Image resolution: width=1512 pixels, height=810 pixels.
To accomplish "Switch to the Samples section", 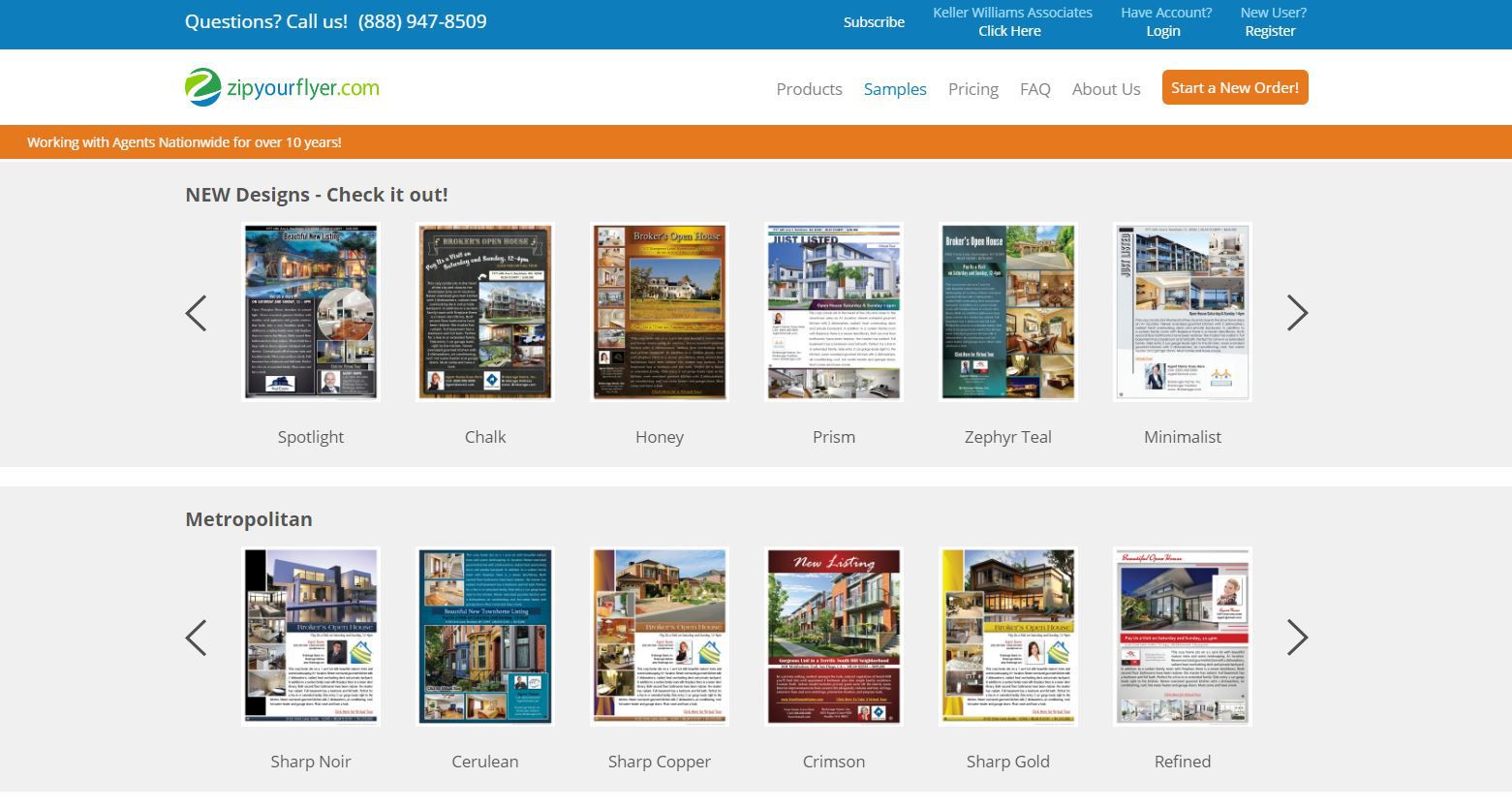I will (894, 88).
